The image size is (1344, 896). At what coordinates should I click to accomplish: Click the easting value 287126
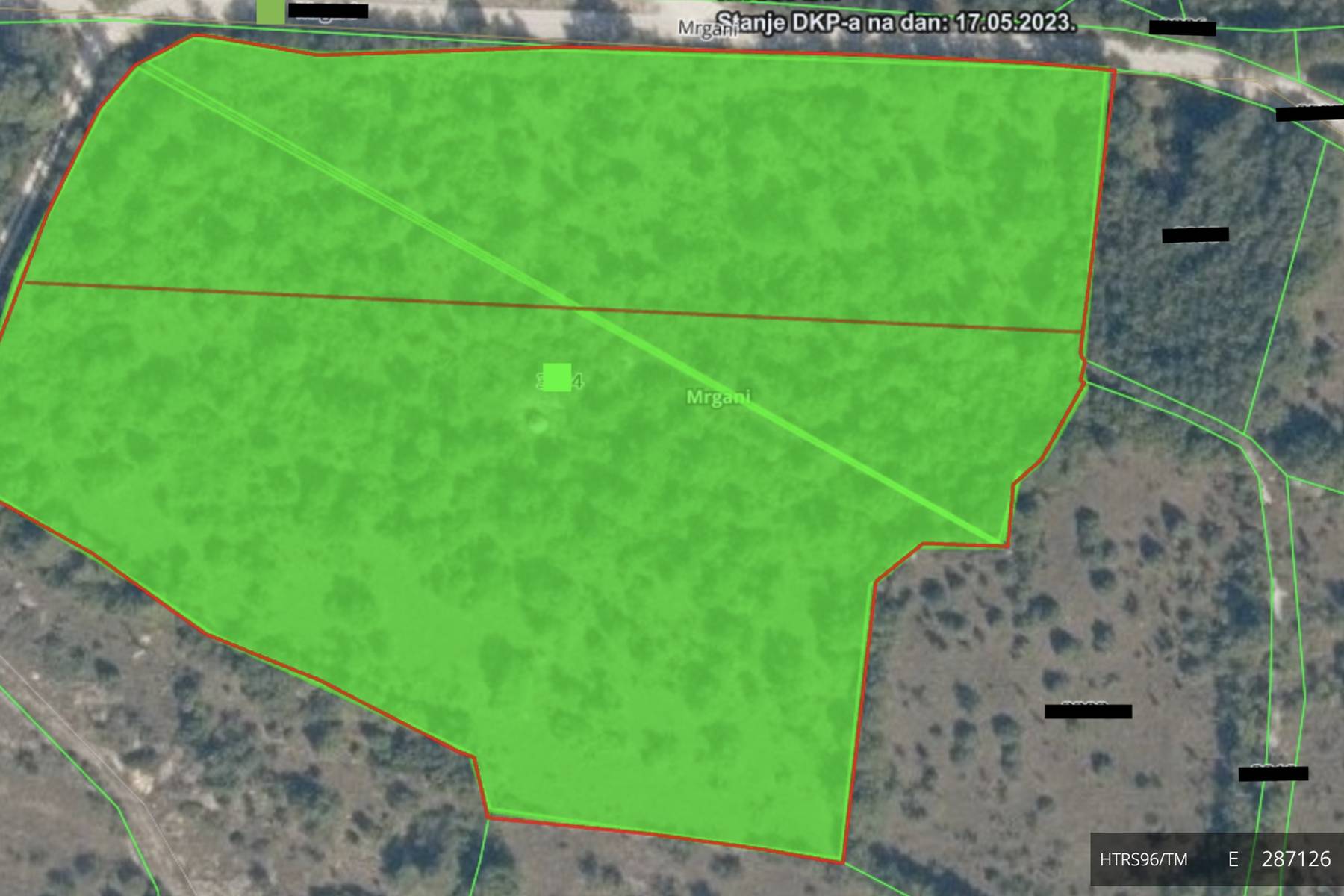click(x=1295, y=859)
